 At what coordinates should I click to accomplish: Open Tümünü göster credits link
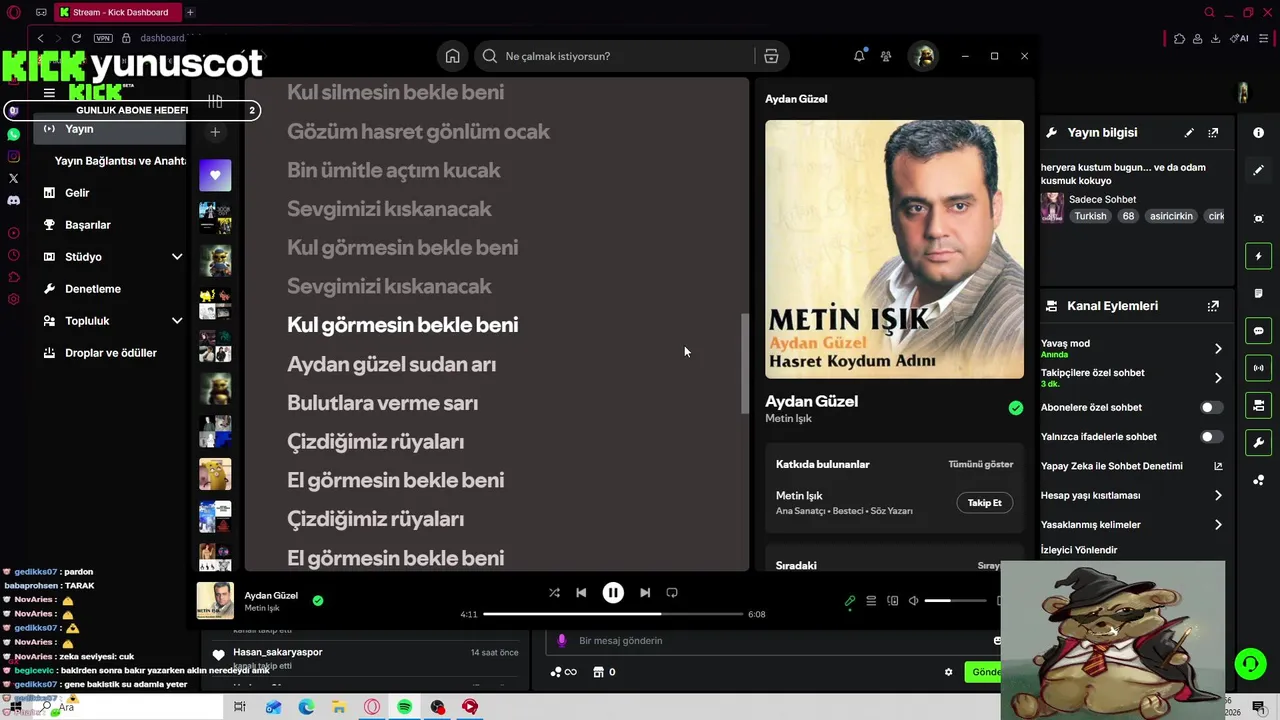(981, 464)
